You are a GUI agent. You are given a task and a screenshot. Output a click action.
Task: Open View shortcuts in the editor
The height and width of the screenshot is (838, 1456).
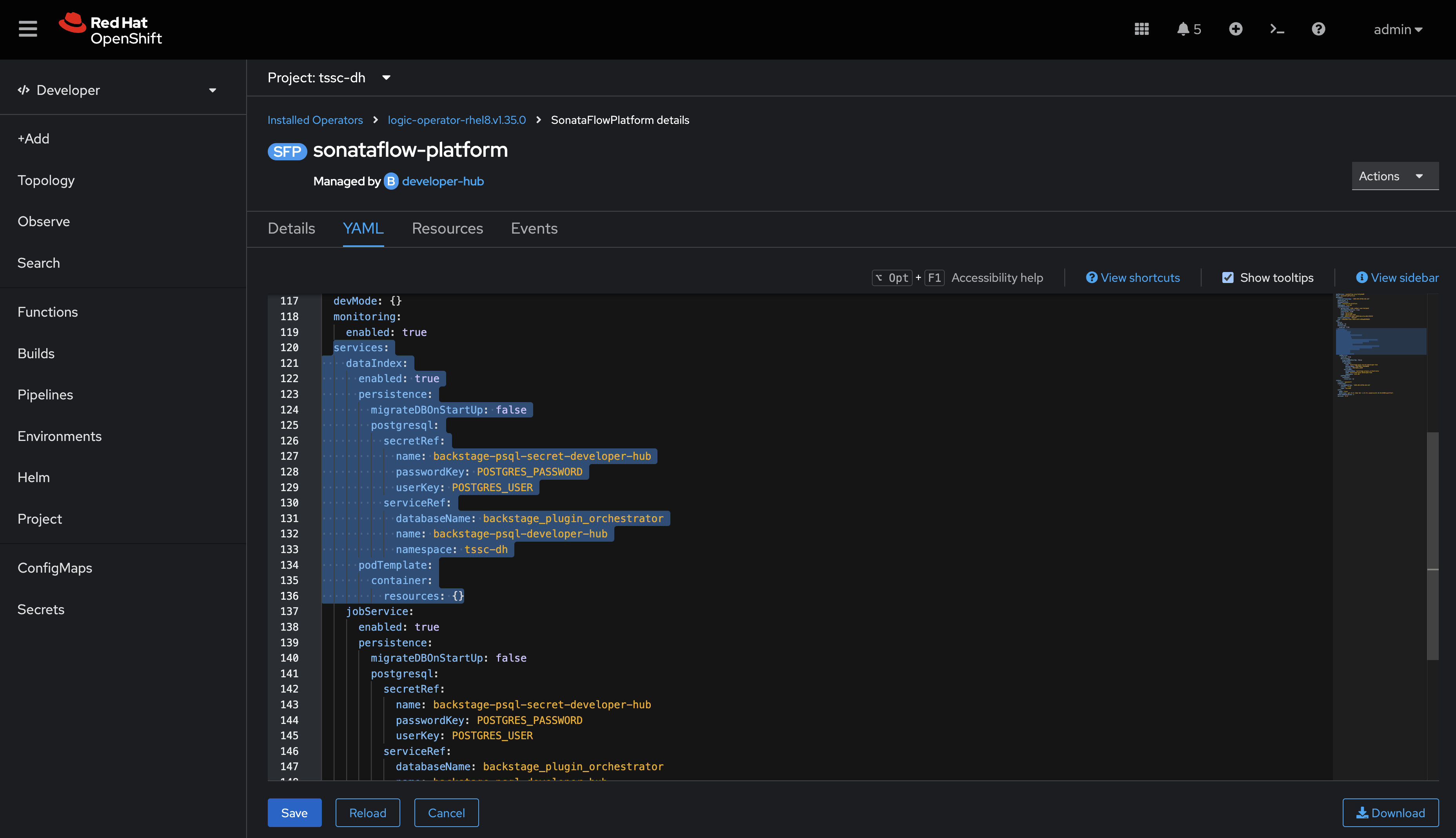click(x=1132, y=278)
